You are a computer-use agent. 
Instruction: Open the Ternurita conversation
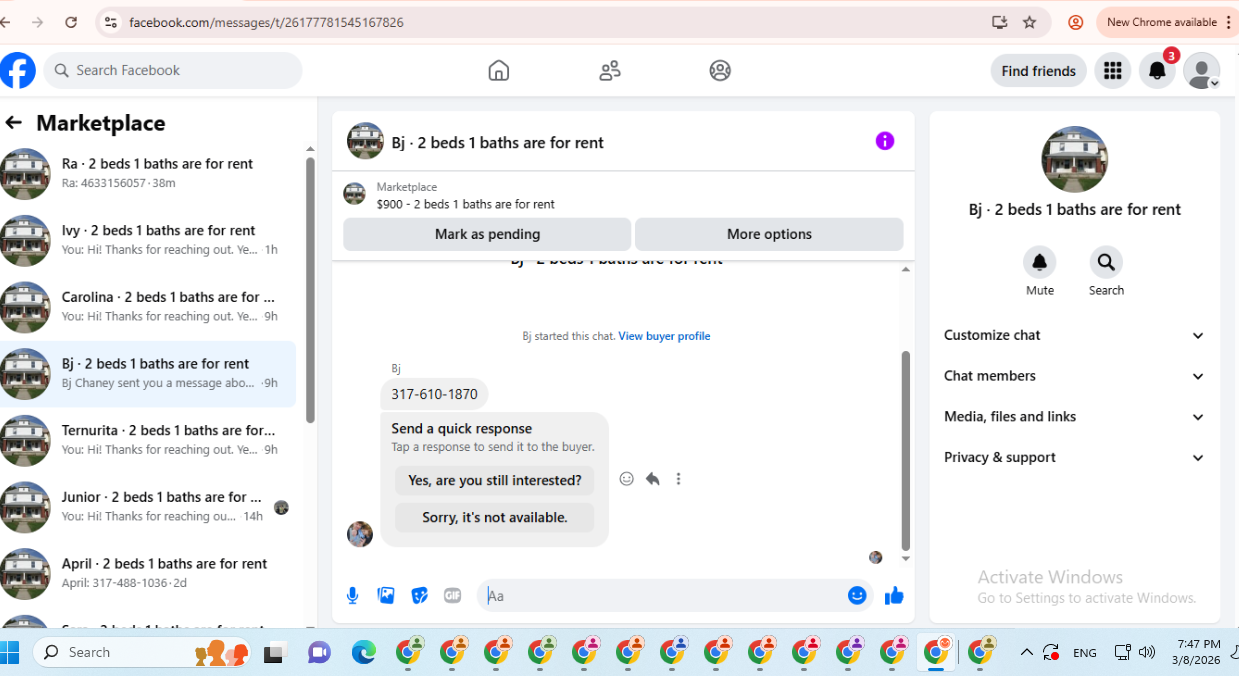pyautogui.click(x=148, y=440)
